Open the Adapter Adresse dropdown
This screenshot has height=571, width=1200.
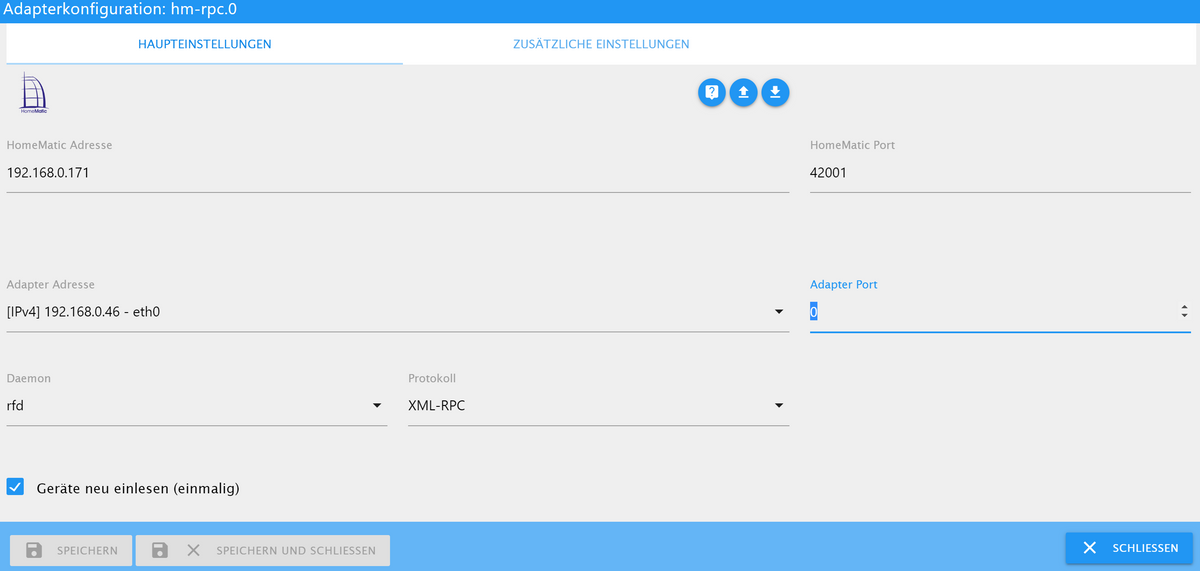point(398,312)
